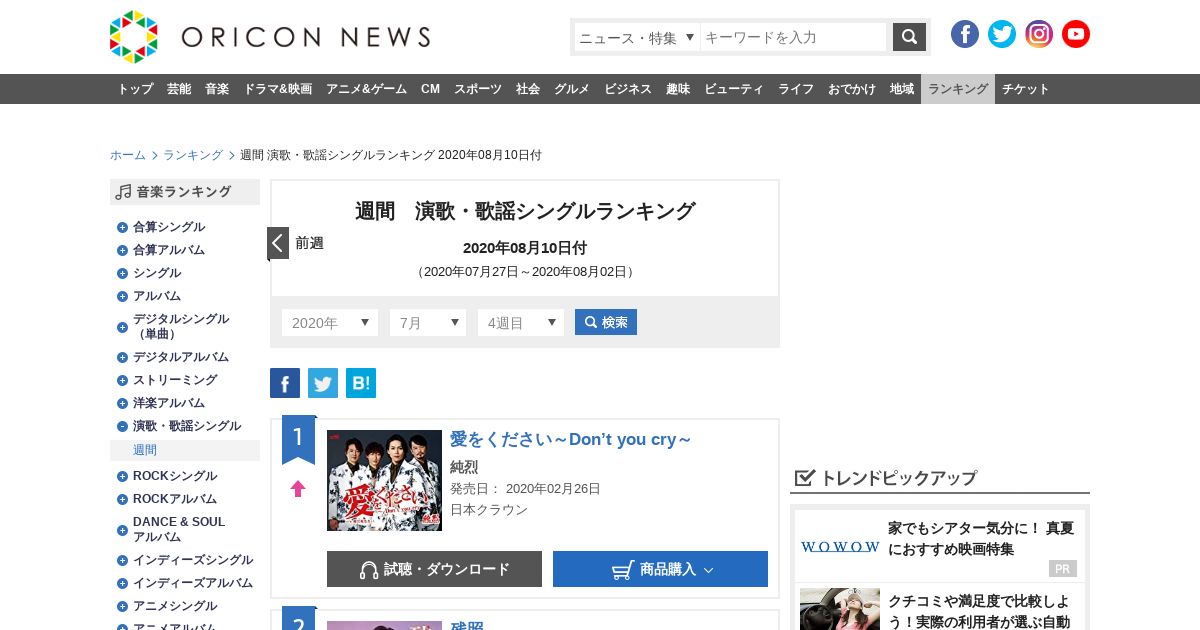Open 家でもシアター気分に！ 真夏におすすめ映画特集 article
Screen dimensions: 1200x630
981,538
